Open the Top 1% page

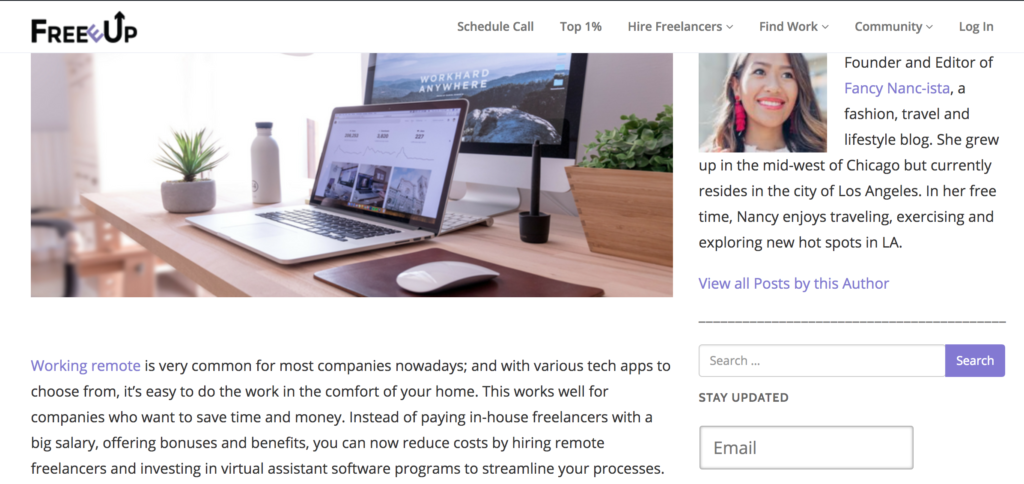tap(581, 27)
